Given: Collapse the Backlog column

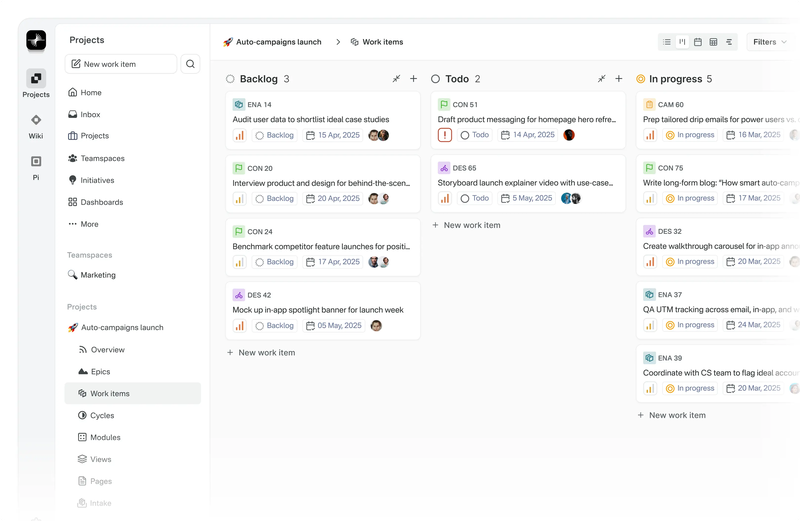Looking at the screenshot, I should coord(396,79).
